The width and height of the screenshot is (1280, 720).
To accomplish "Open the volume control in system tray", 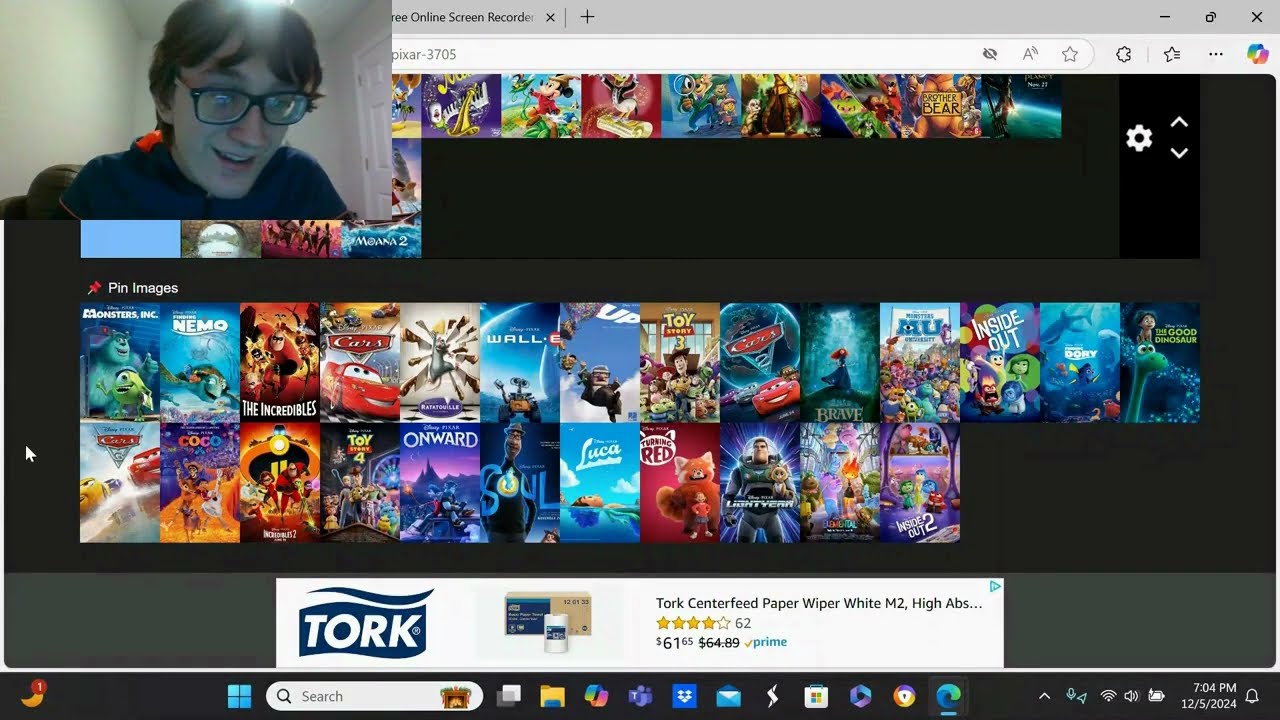I will click(x=1132, y=696).
